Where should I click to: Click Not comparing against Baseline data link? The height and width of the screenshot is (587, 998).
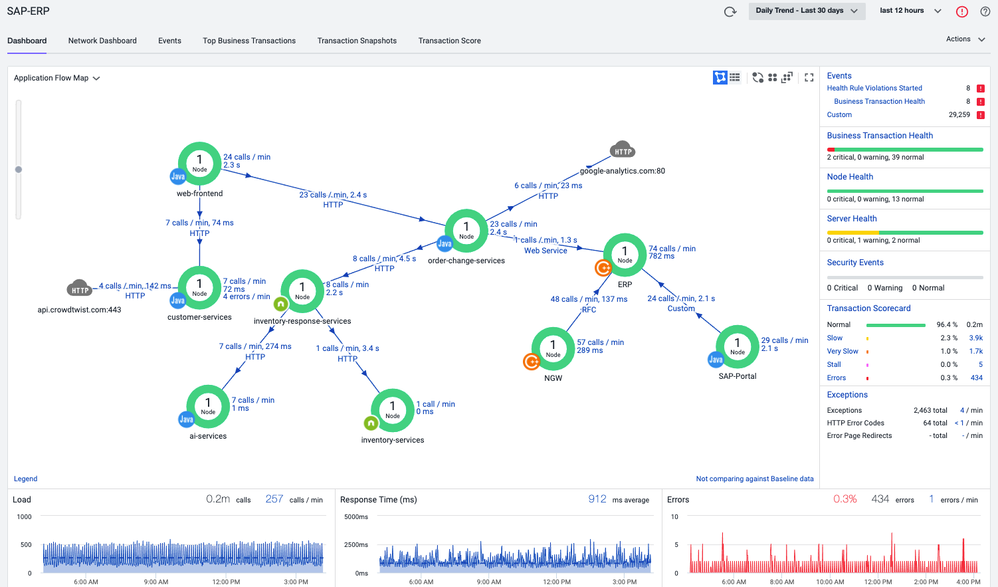(x=755, y=479)
